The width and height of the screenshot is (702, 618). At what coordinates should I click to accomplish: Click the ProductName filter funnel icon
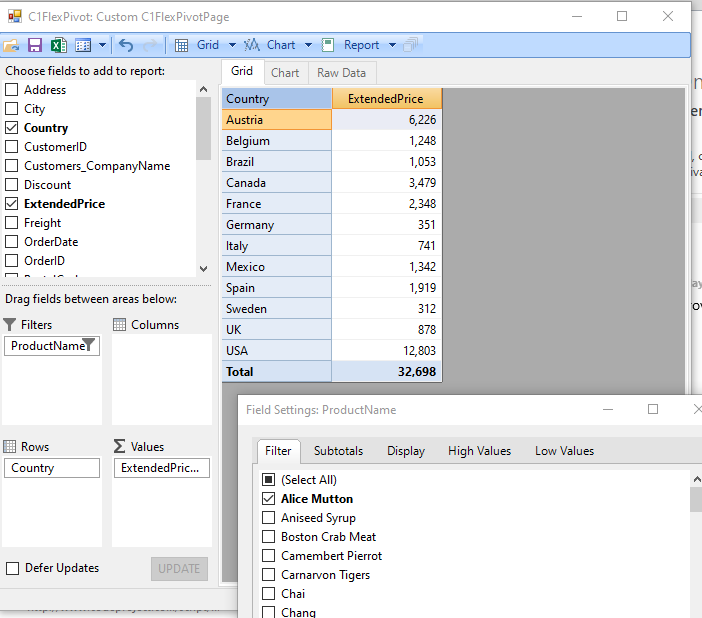tap(89, 345)
